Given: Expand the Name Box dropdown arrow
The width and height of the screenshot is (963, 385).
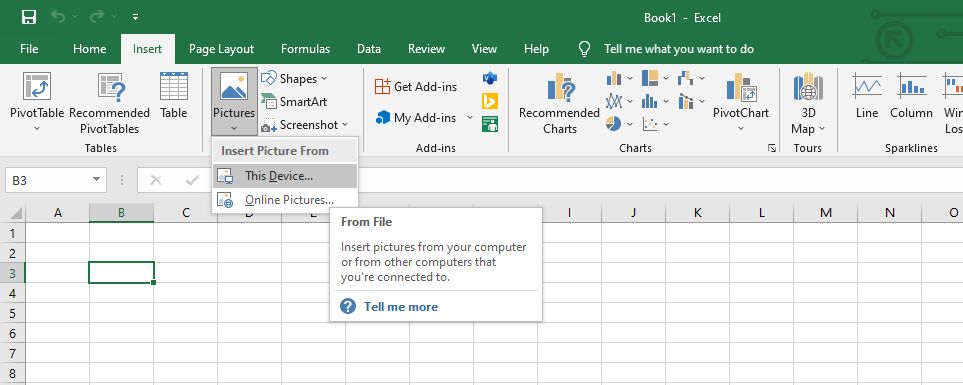Looking at the screenshot, I should (96, 180).
